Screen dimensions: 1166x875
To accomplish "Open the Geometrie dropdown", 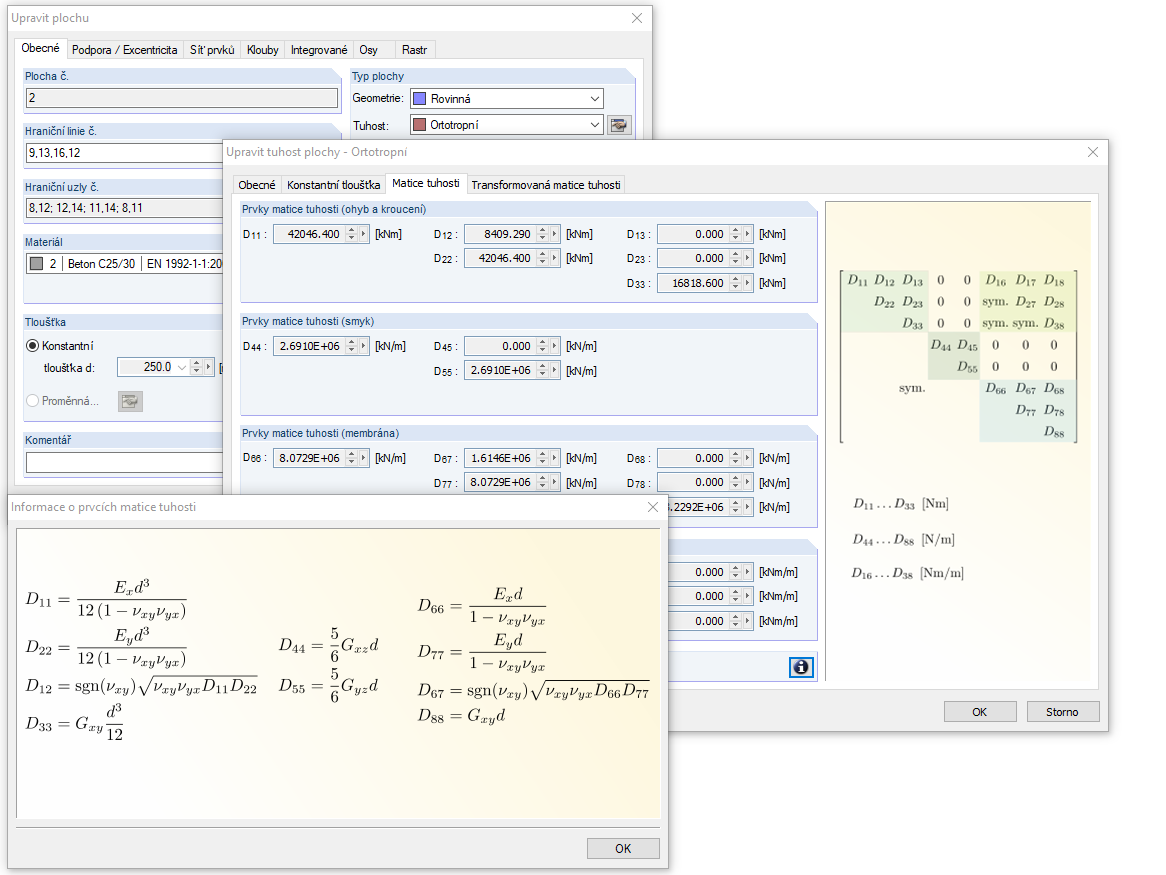I will click(x=595, y=98).
